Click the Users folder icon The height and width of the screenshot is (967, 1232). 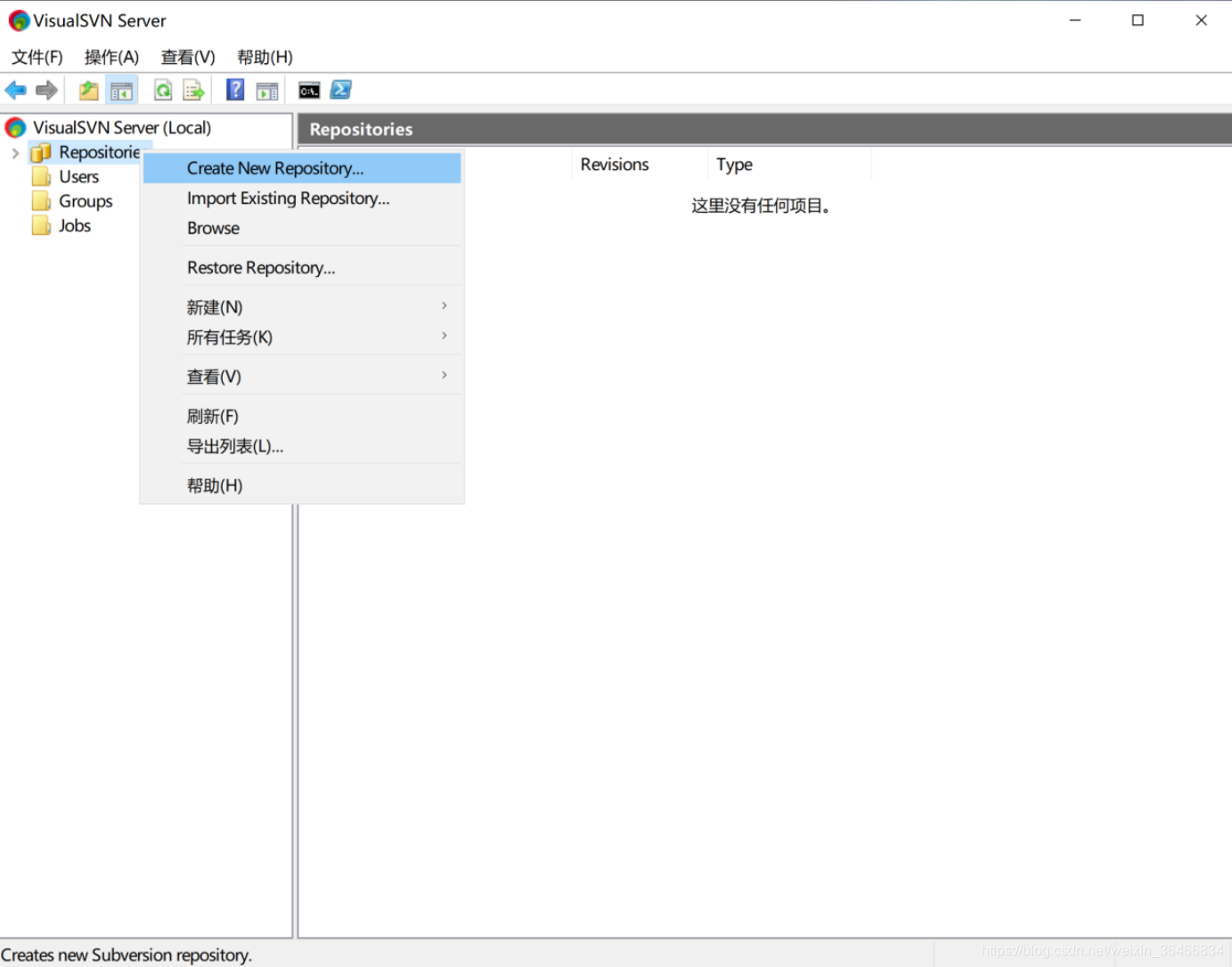(41, 176)
